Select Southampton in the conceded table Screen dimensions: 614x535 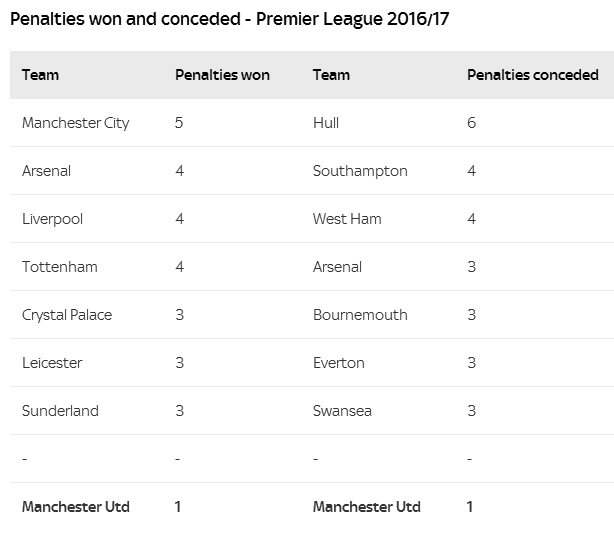pyautogui.click(x=360, y=171)
